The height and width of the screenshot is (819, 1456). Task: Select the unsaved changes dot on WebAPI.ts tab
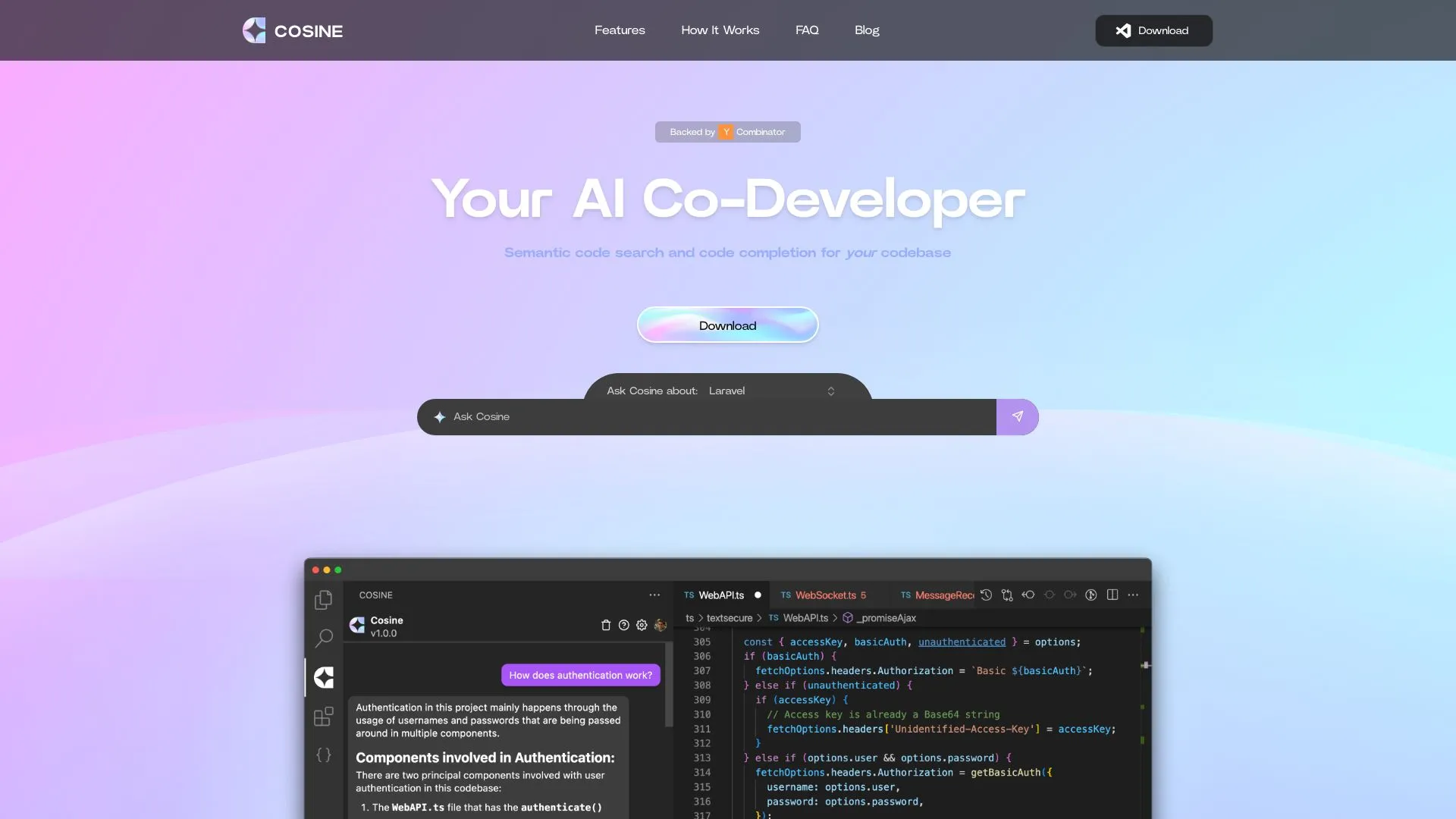pyautogui.click(x=758, y=595)
